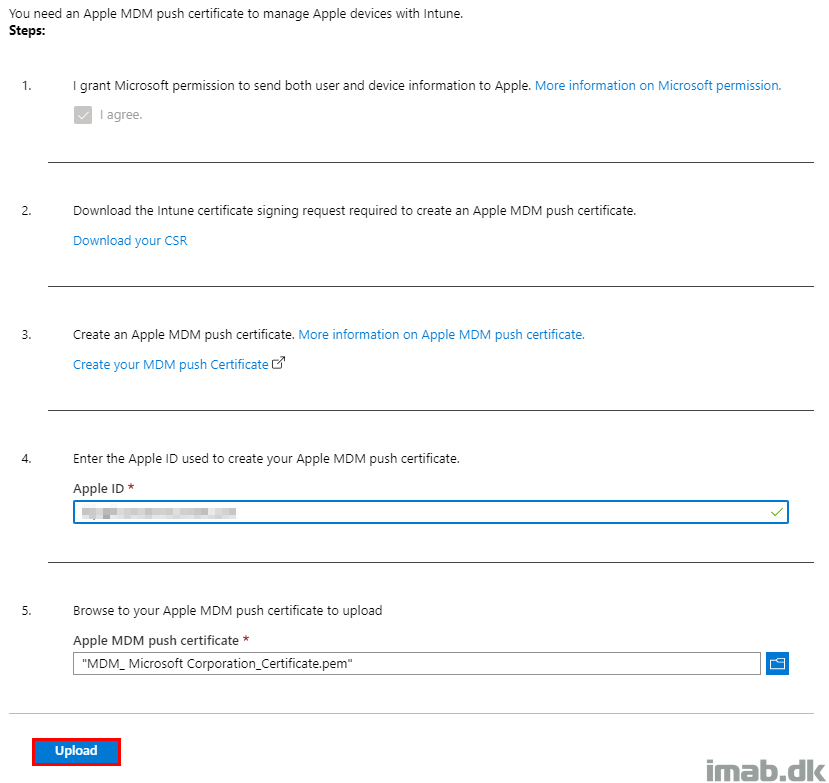
Task: Select the 'I agree.' label text
Action: 121,115
